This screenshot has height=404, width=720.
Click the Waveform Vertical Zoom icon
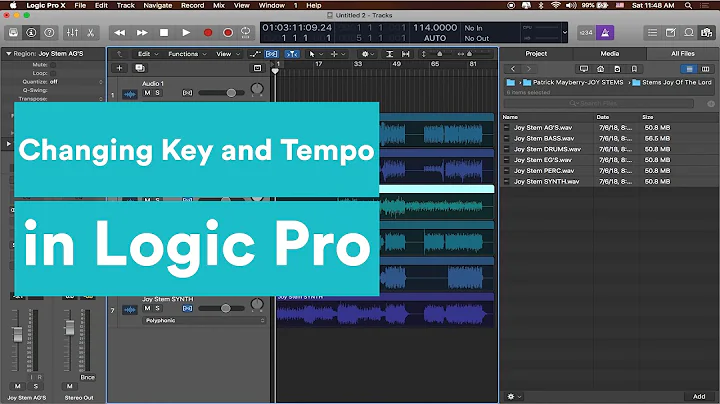[x=389, y=54]
